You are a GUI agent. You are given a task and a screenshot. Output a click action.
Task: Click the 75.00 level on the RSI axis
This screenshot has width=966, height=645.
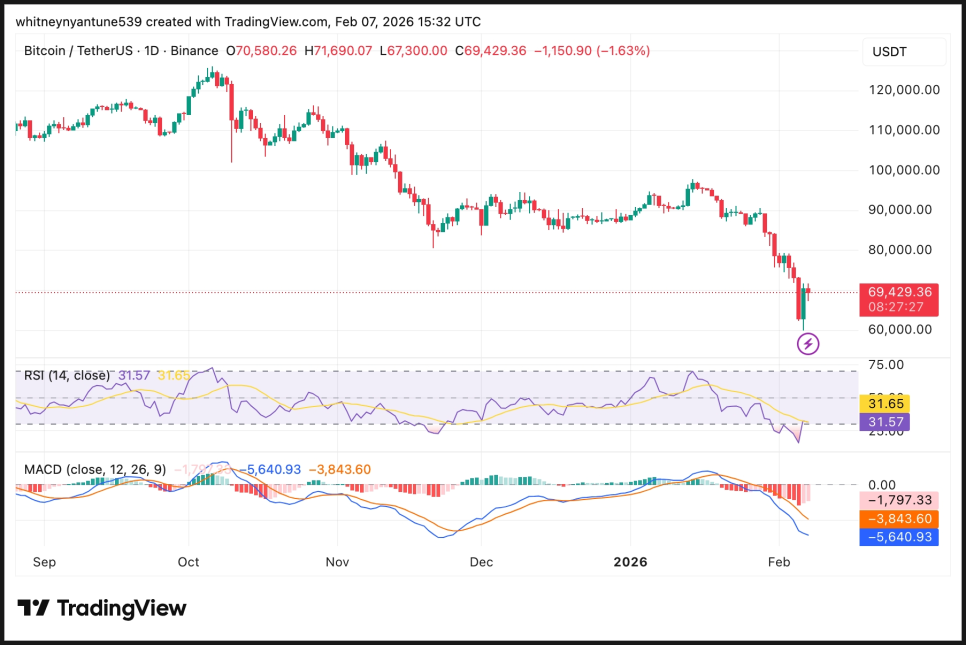tap(887, 365)
